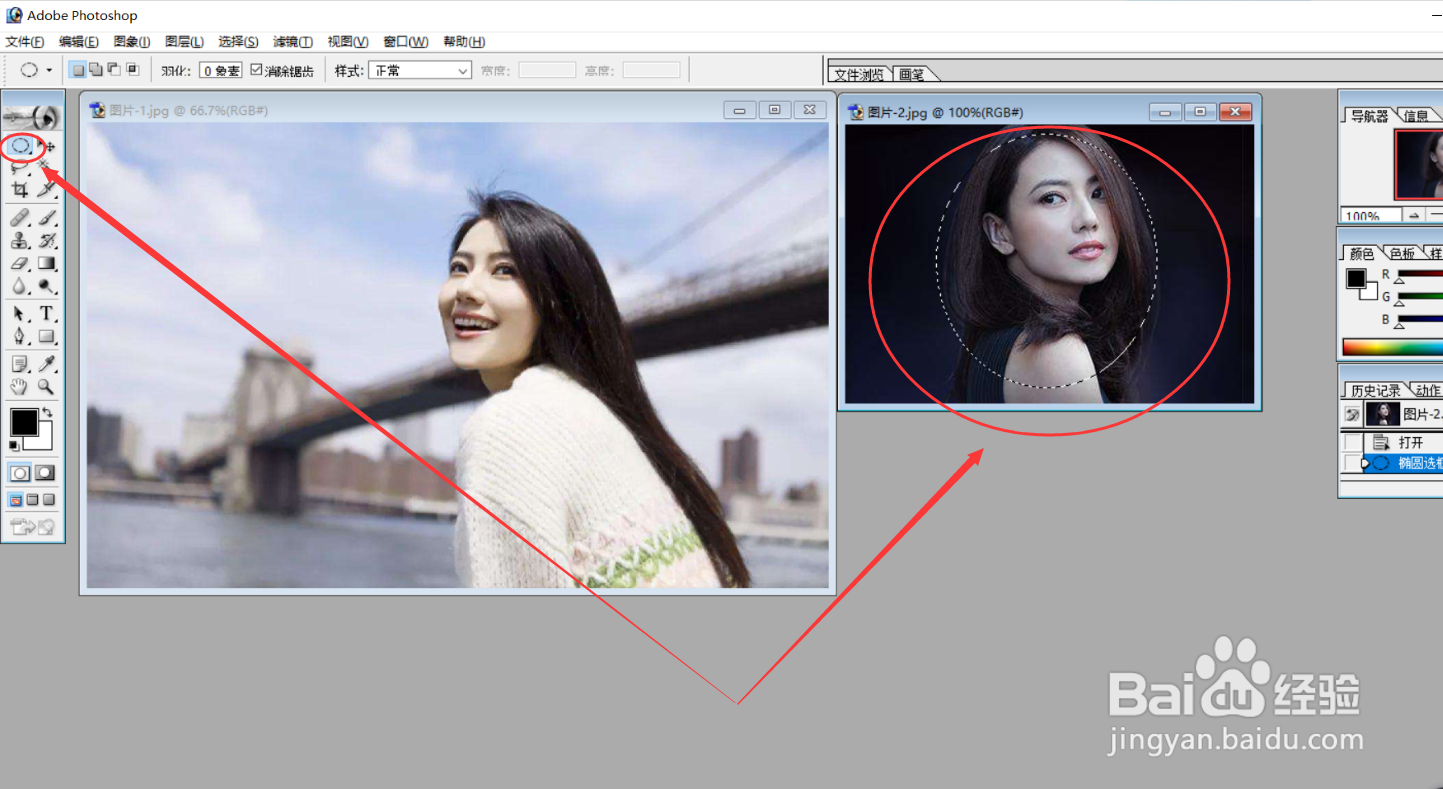Select the Dodge tool
Screen dimensions: 1443x789
coord(47,286)
